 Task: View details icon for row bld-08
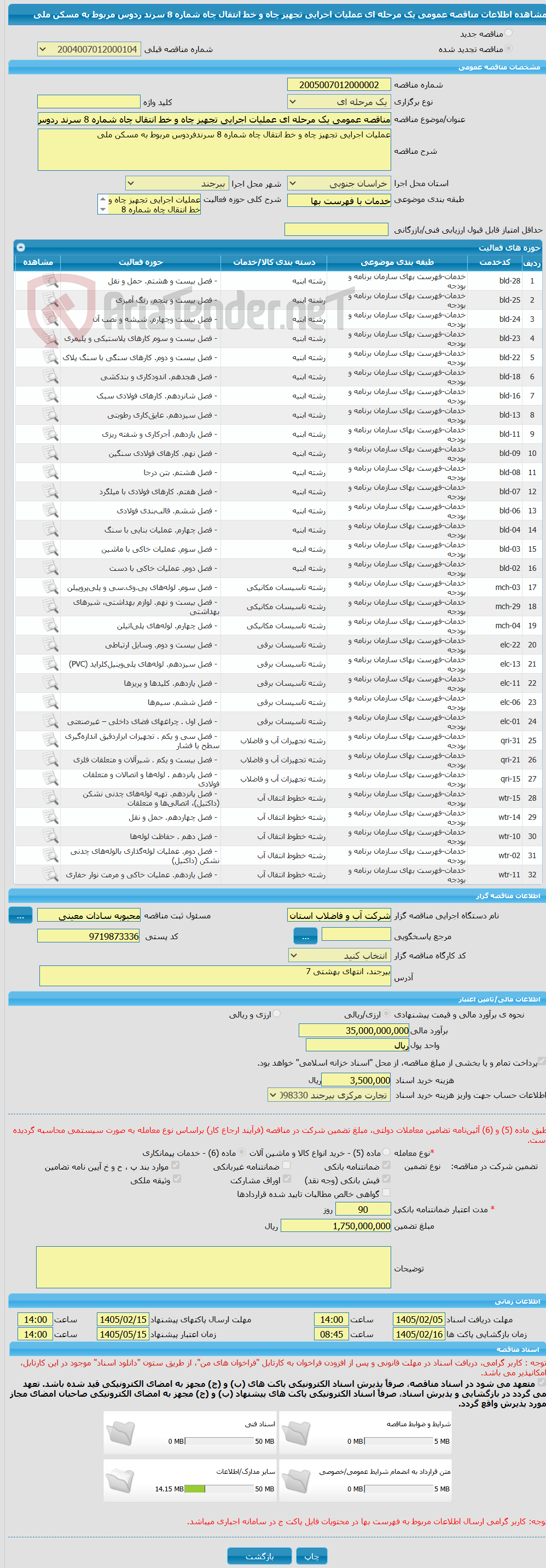50,472
